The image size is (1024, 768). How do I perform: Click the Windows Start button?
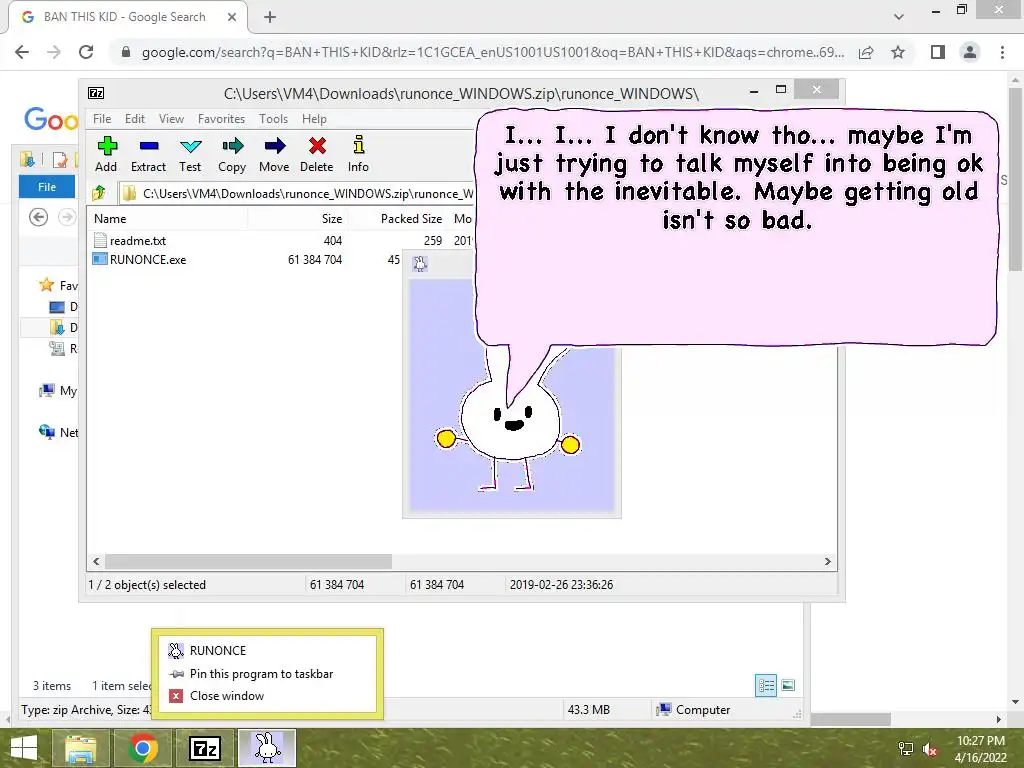pyautogui.click(x=24, y=748)
